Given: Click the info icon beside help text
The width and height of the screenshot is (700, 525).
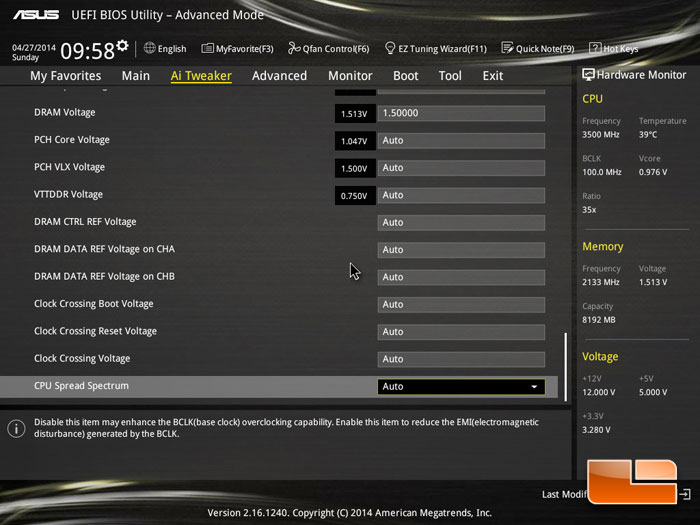Looking at the screenshot, I should tap(16, 429).
